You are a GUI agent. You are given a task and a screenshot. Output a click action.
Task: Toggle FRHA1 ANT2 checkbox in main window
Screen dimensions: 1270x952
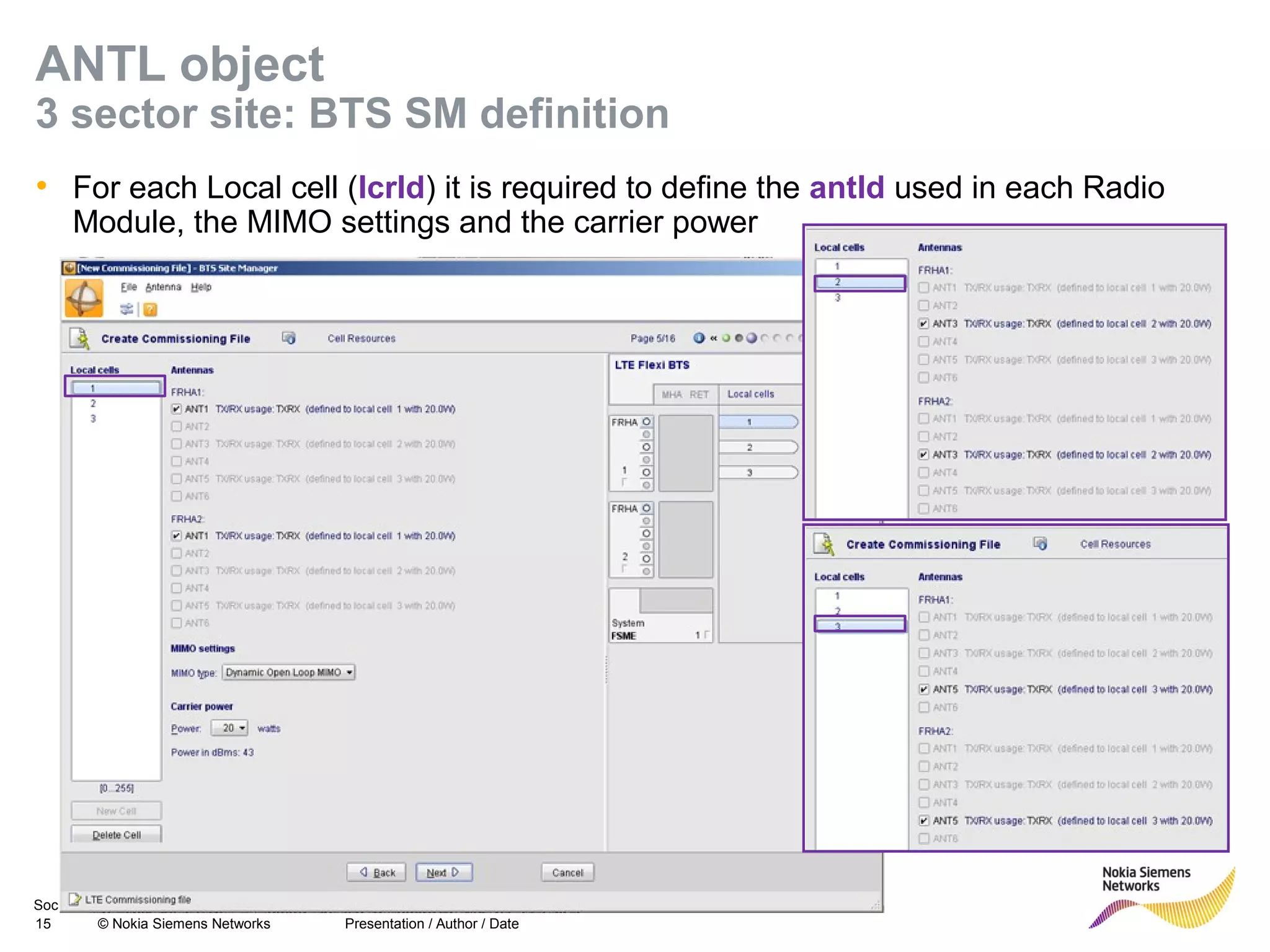177,426
